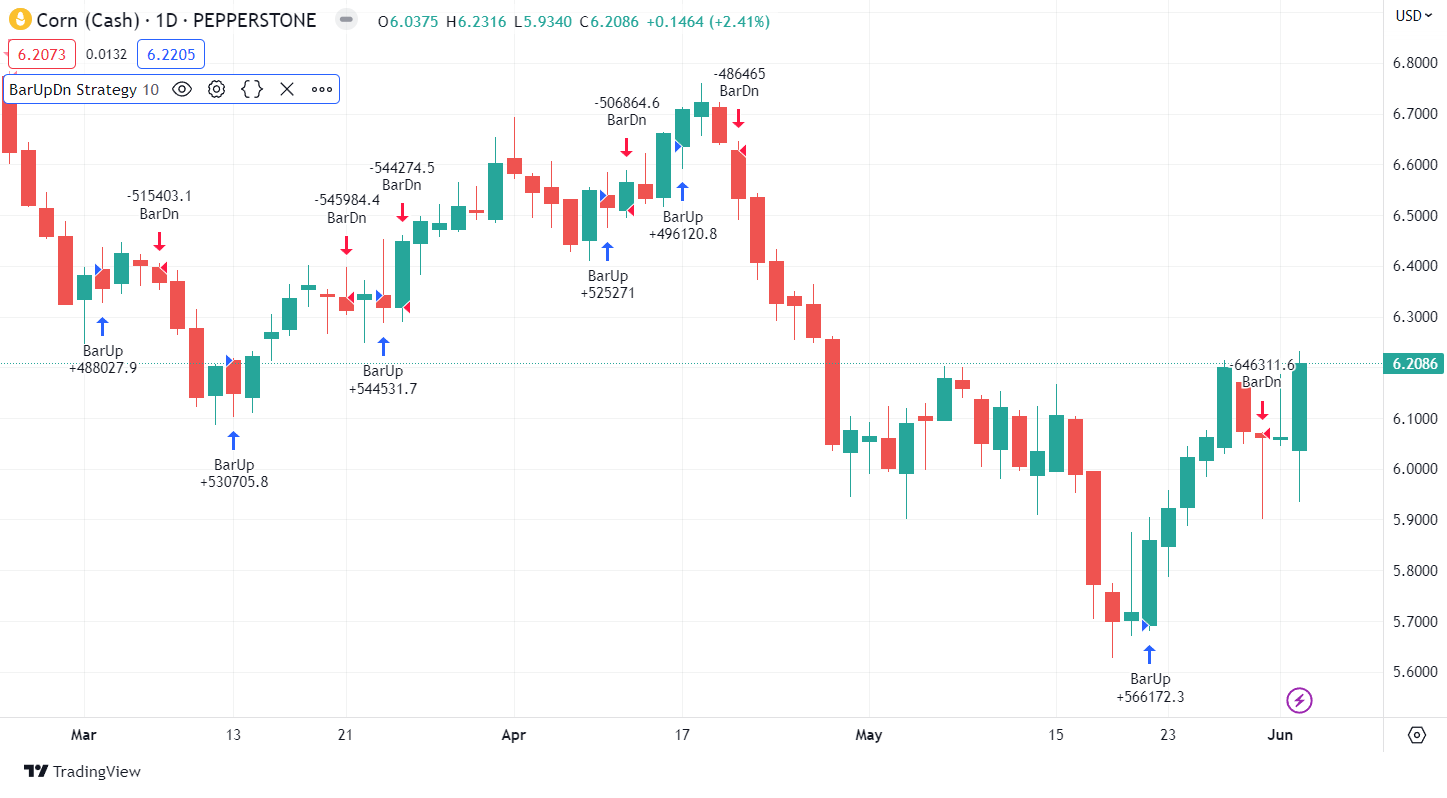Click the current price label 6.2086
Image resolution: width=1447 pixels, height=798 pixels.
tap(1413, 364)
